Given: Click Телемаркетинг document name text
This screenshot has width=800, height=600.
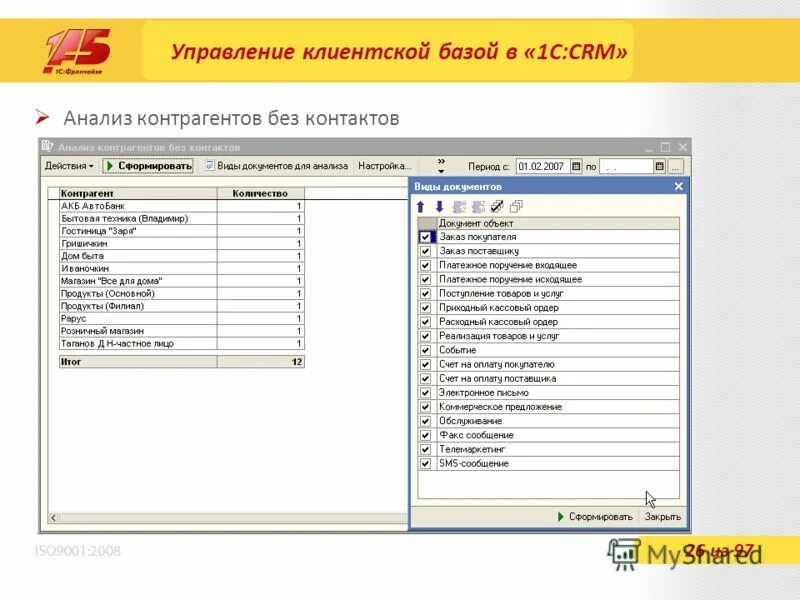Looking at the screenshot, I should pos(472,449).
